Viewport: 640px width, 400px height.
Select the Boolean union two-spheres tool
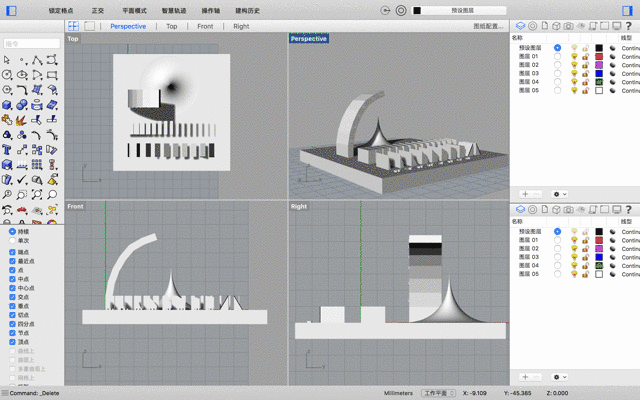click(22, 105)
